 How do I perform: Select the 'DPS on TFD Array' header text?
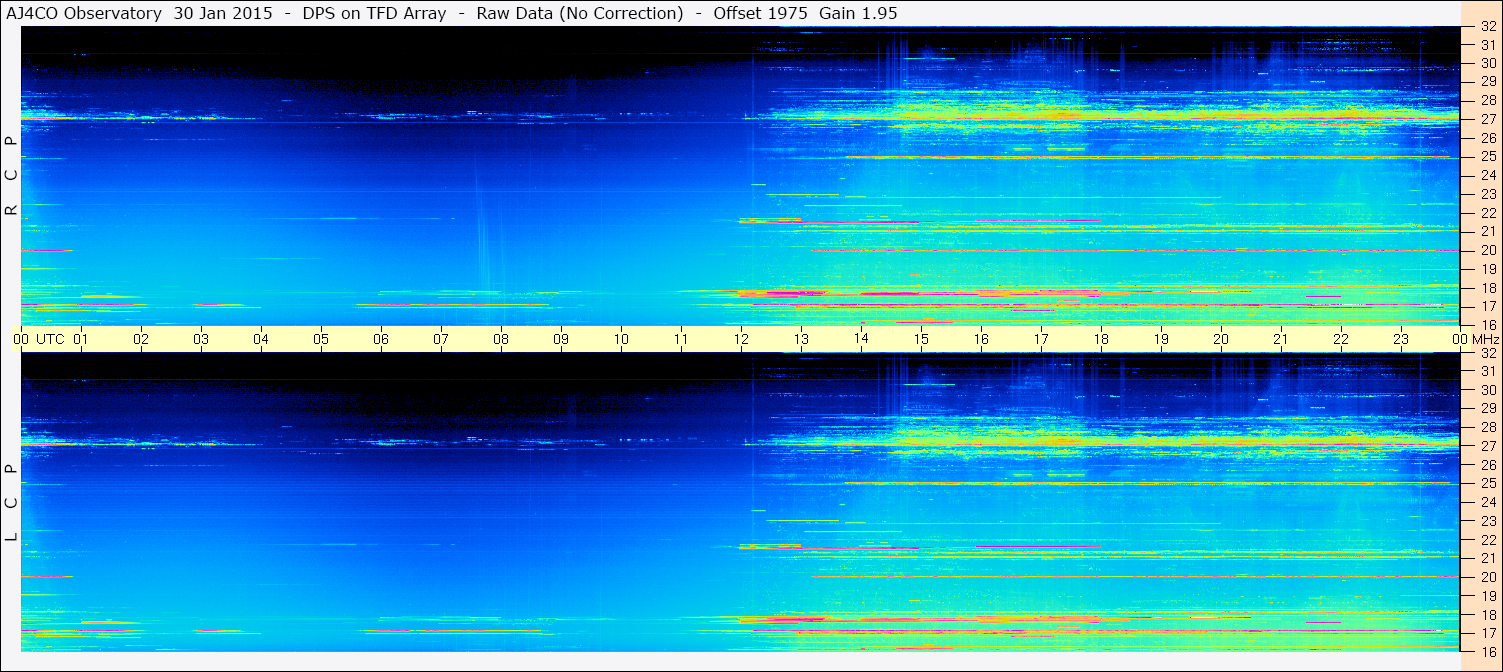point(379,13)
